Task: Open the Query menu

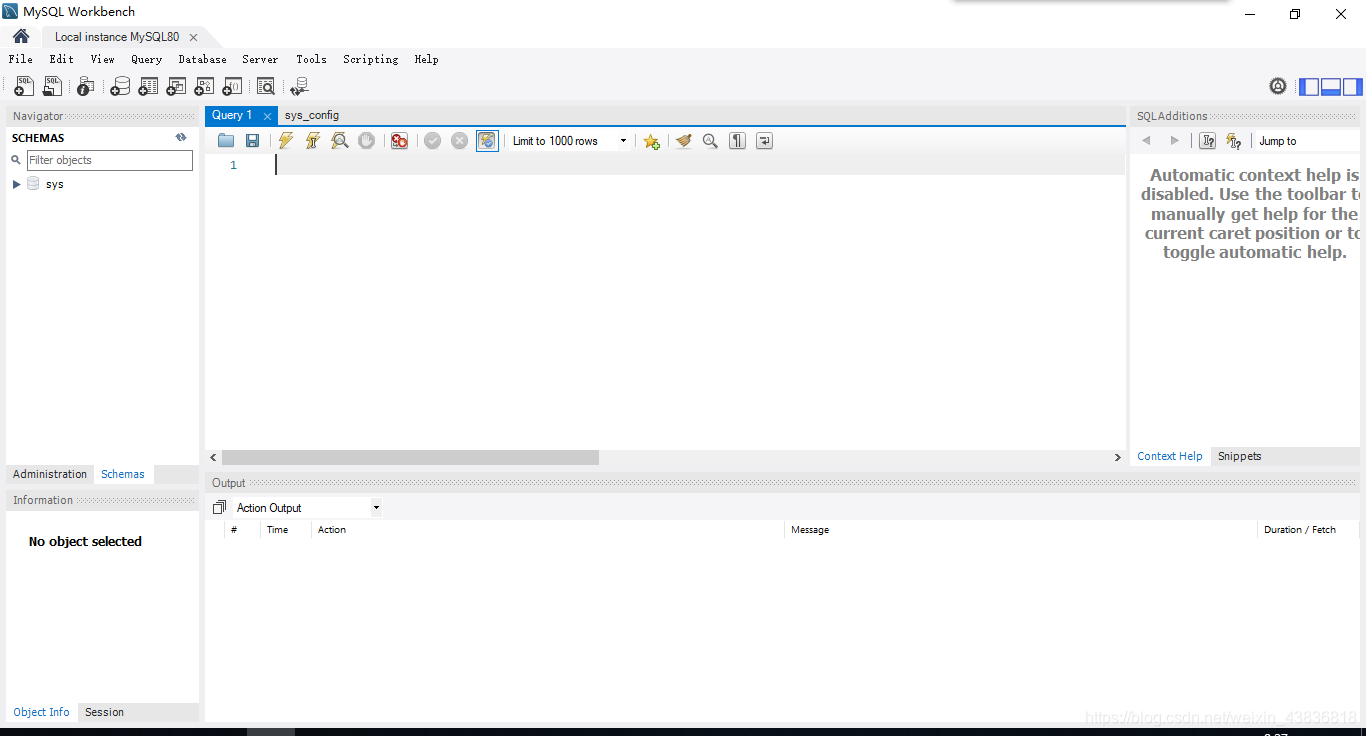Action: (x=146, y=59)
